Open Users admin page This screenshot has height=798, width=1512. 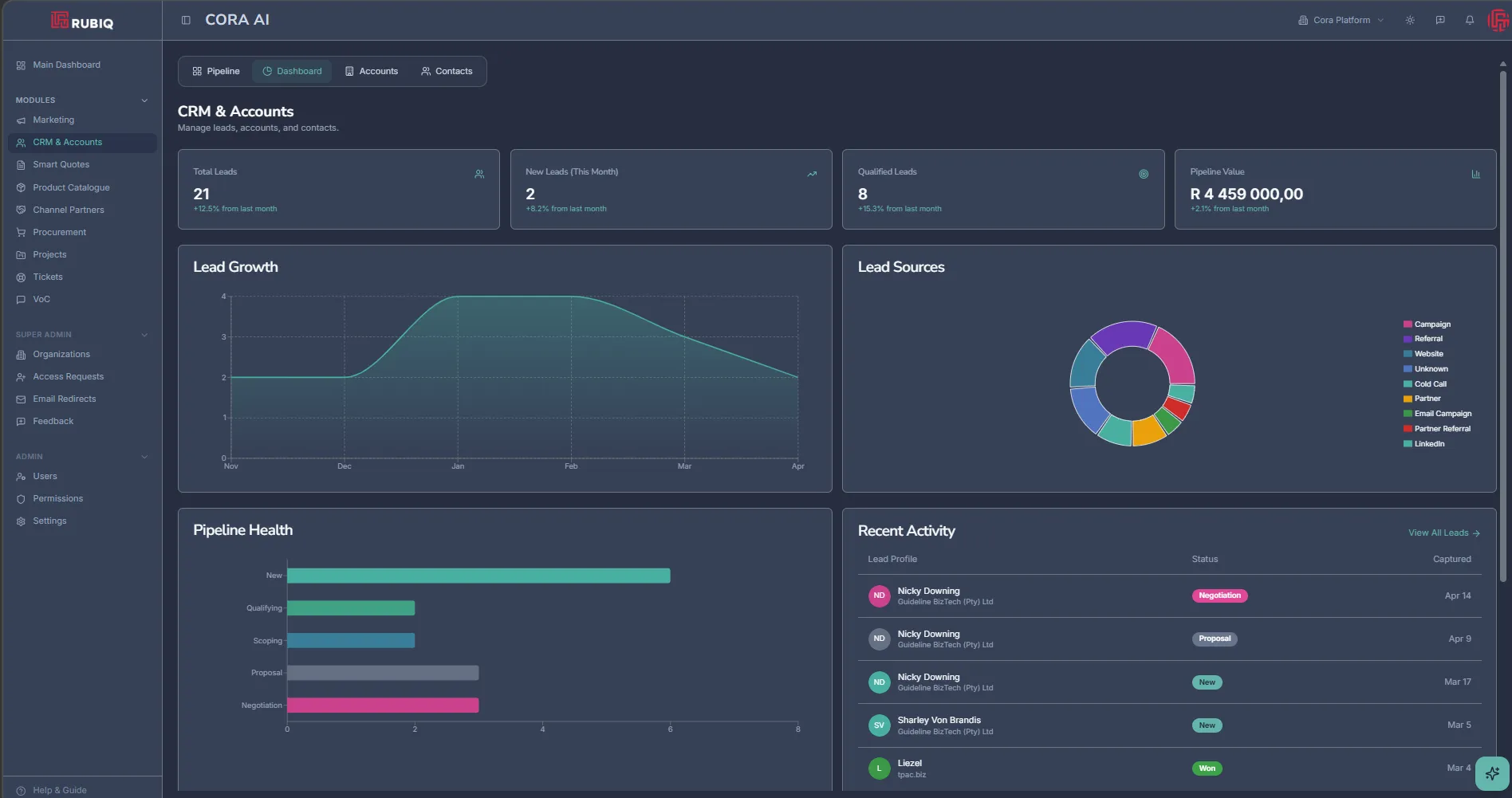(45, 476)
